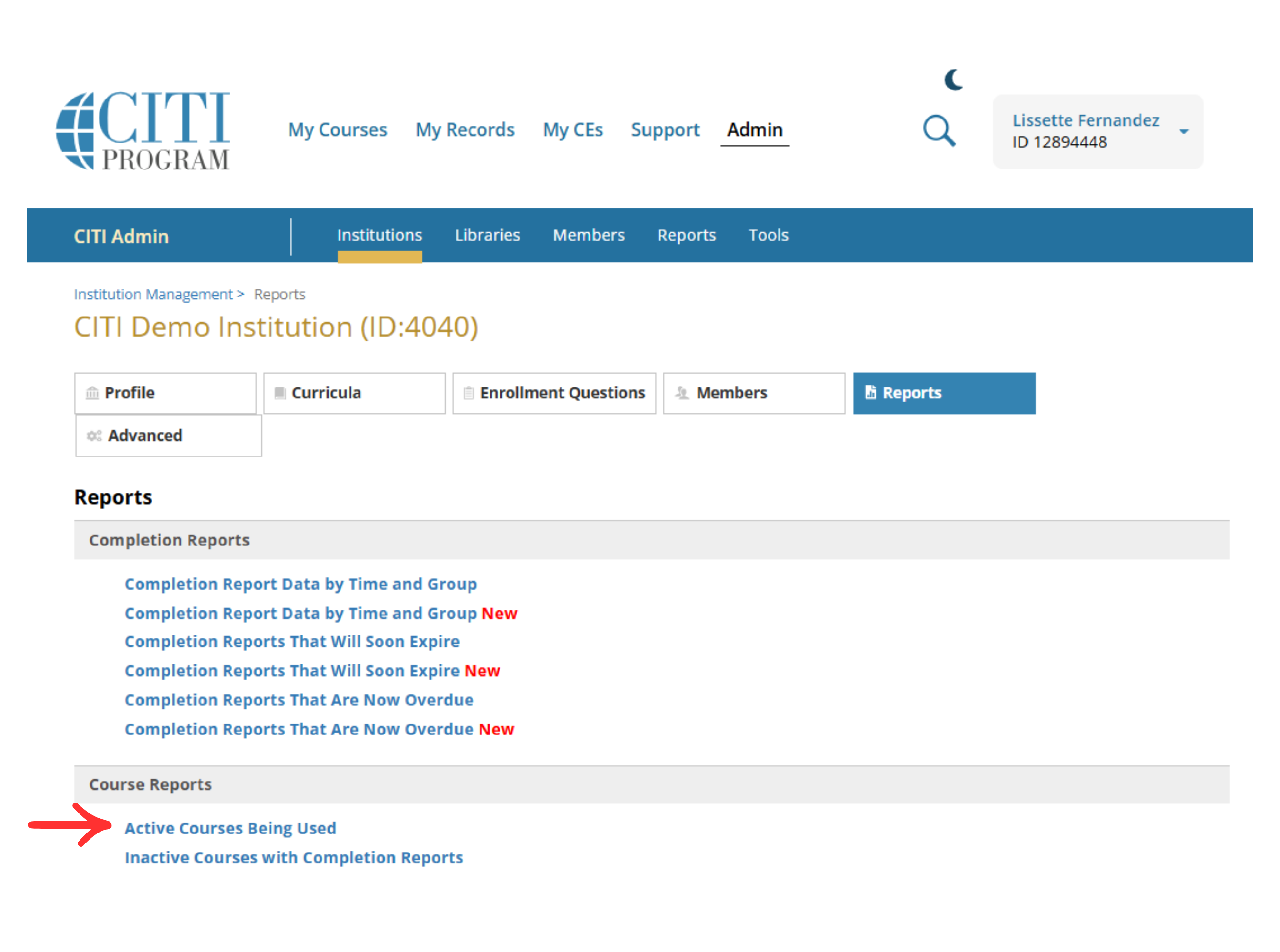The height and width of the screenshot is (952, 1280).
Task: Go to My Courses
Action: click(337, 129)
